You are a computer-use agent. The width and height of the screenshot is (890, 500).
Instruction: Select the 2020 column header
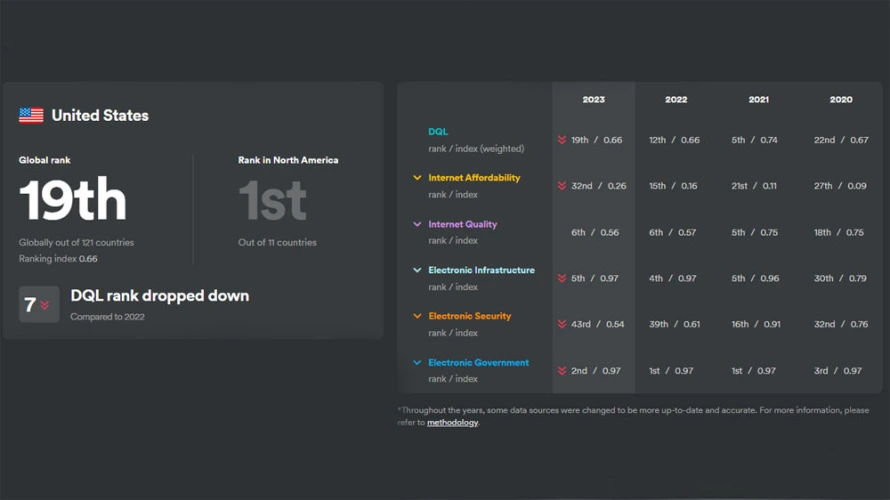[x=840, y=100]
